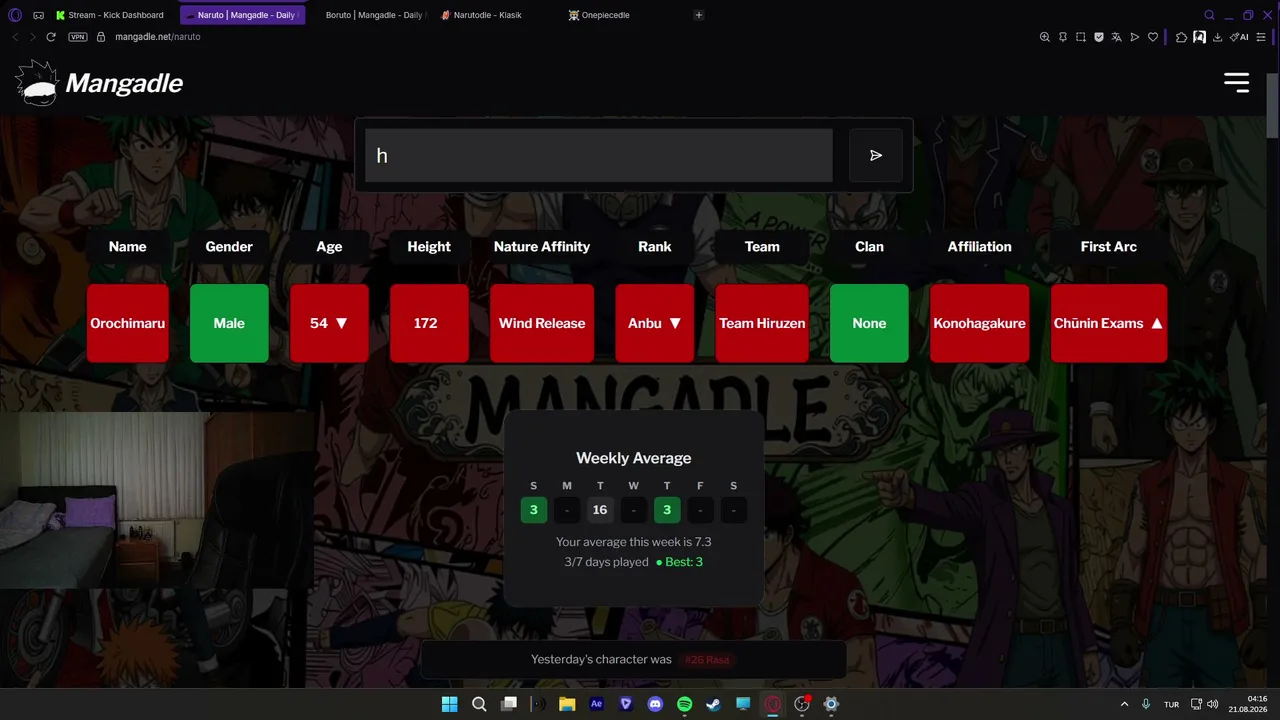Open the AI assistant button
1280x720 pixels.
click(x=1239, y=37)
